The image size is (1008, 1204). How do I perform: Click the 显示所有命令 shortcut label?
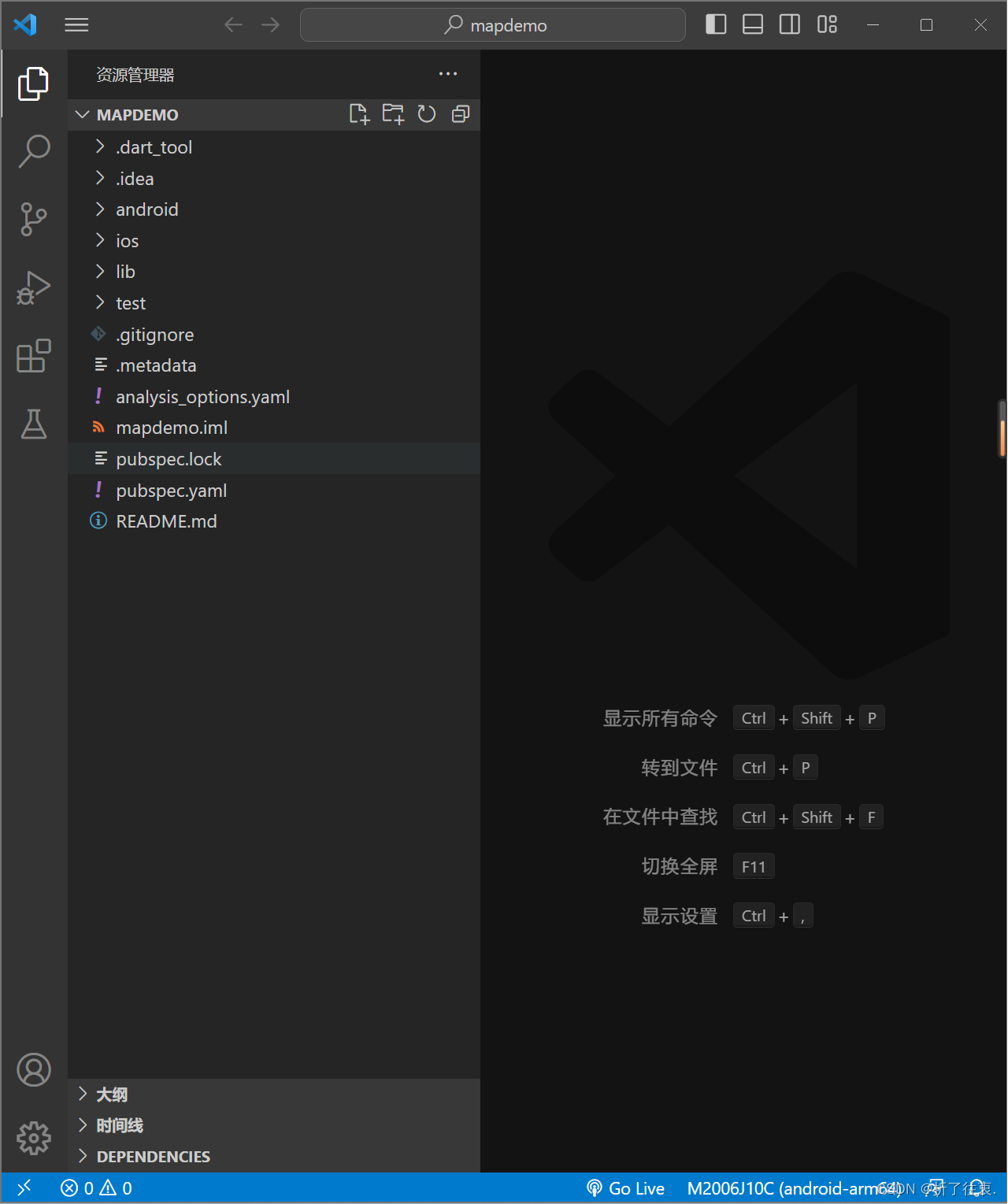[x=660, y=718]
